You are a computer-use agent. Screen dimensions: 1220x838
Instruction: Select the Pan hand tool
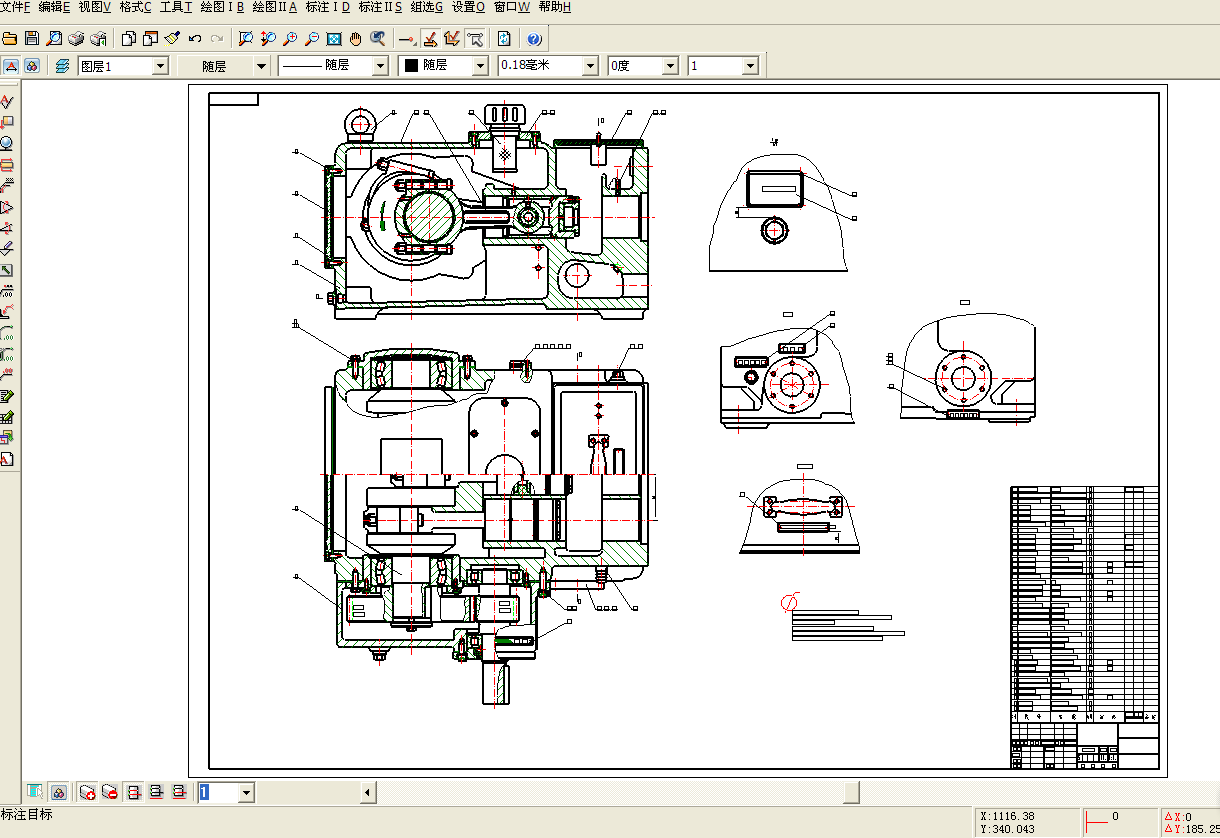tap(357, 39)
